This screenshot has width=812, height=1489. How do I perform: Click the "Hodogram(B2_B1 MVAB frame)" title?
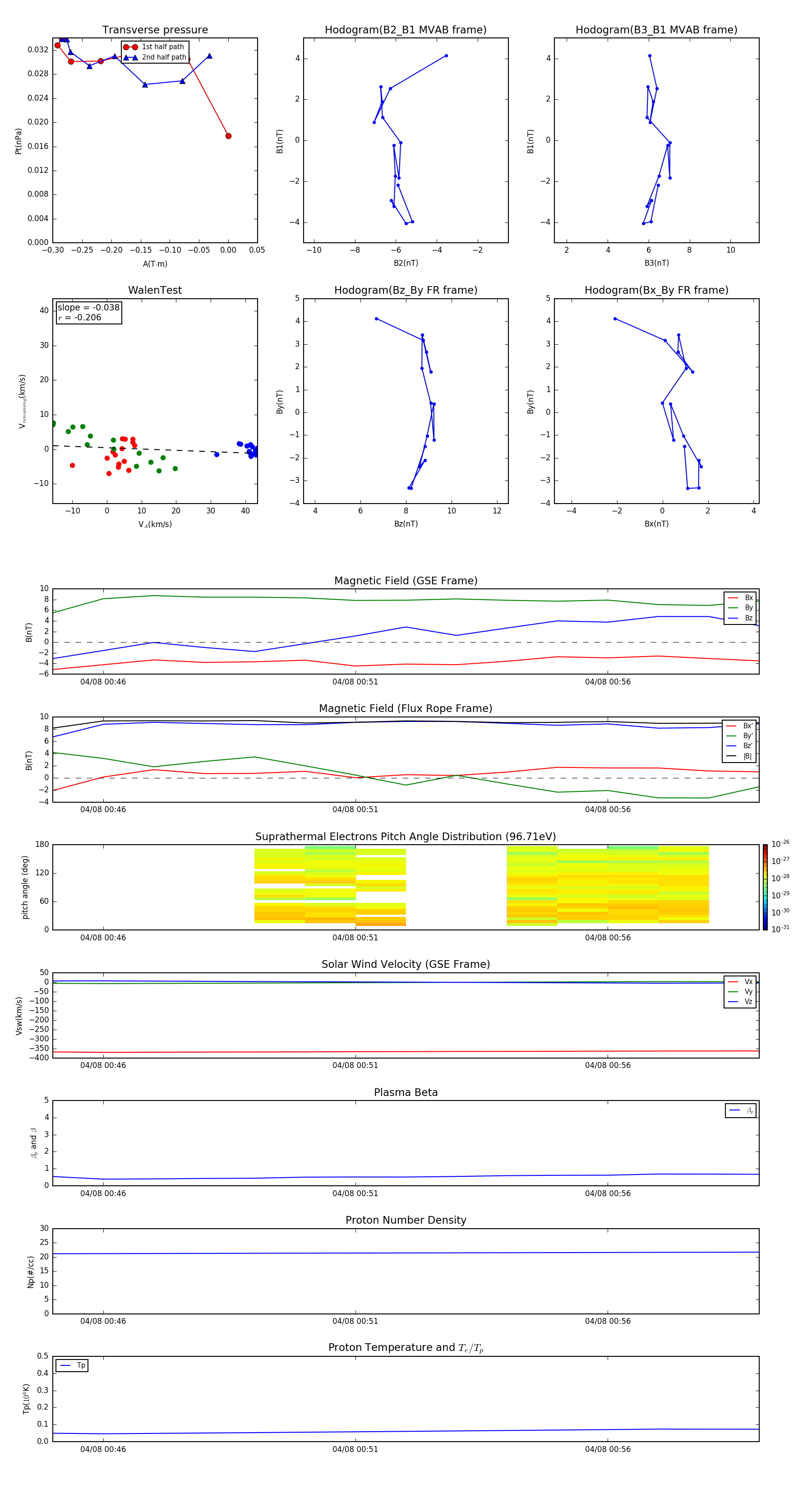(x=406, y=30)
